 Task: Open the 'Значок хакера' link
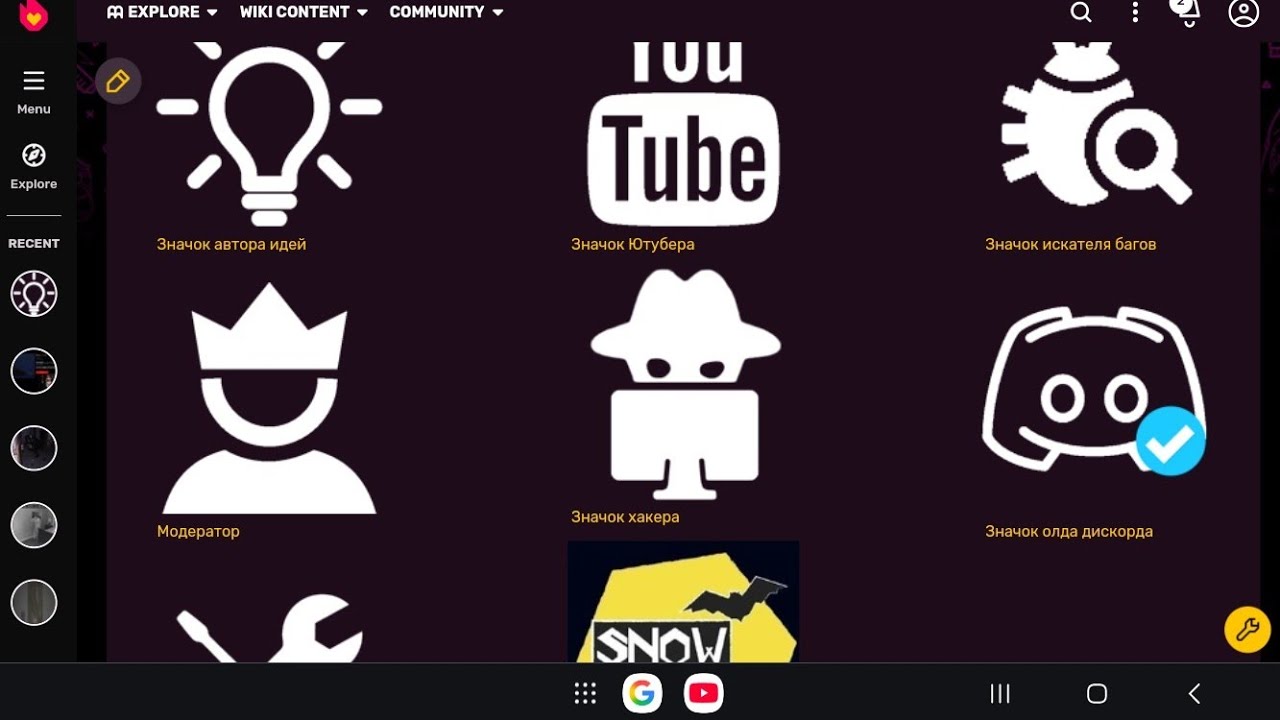coord(625,517)
